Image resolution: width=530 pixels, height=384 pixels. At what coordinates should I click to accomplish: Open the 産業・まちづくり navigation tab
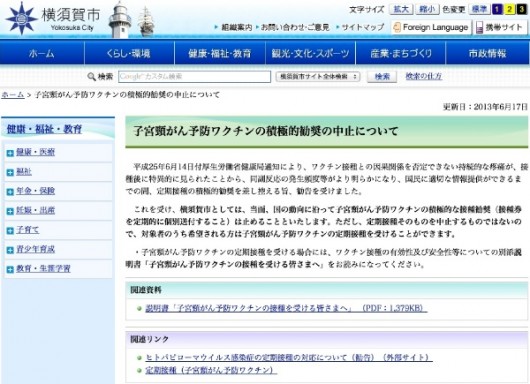tap(401, 53)
